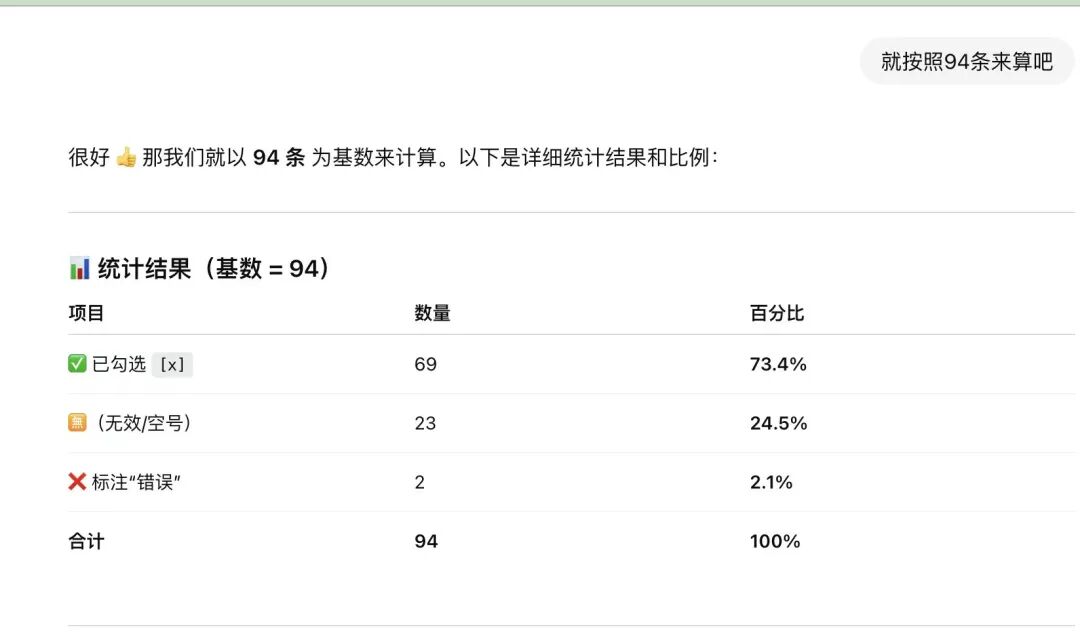Click the 73.4% percentage cell

778,364
